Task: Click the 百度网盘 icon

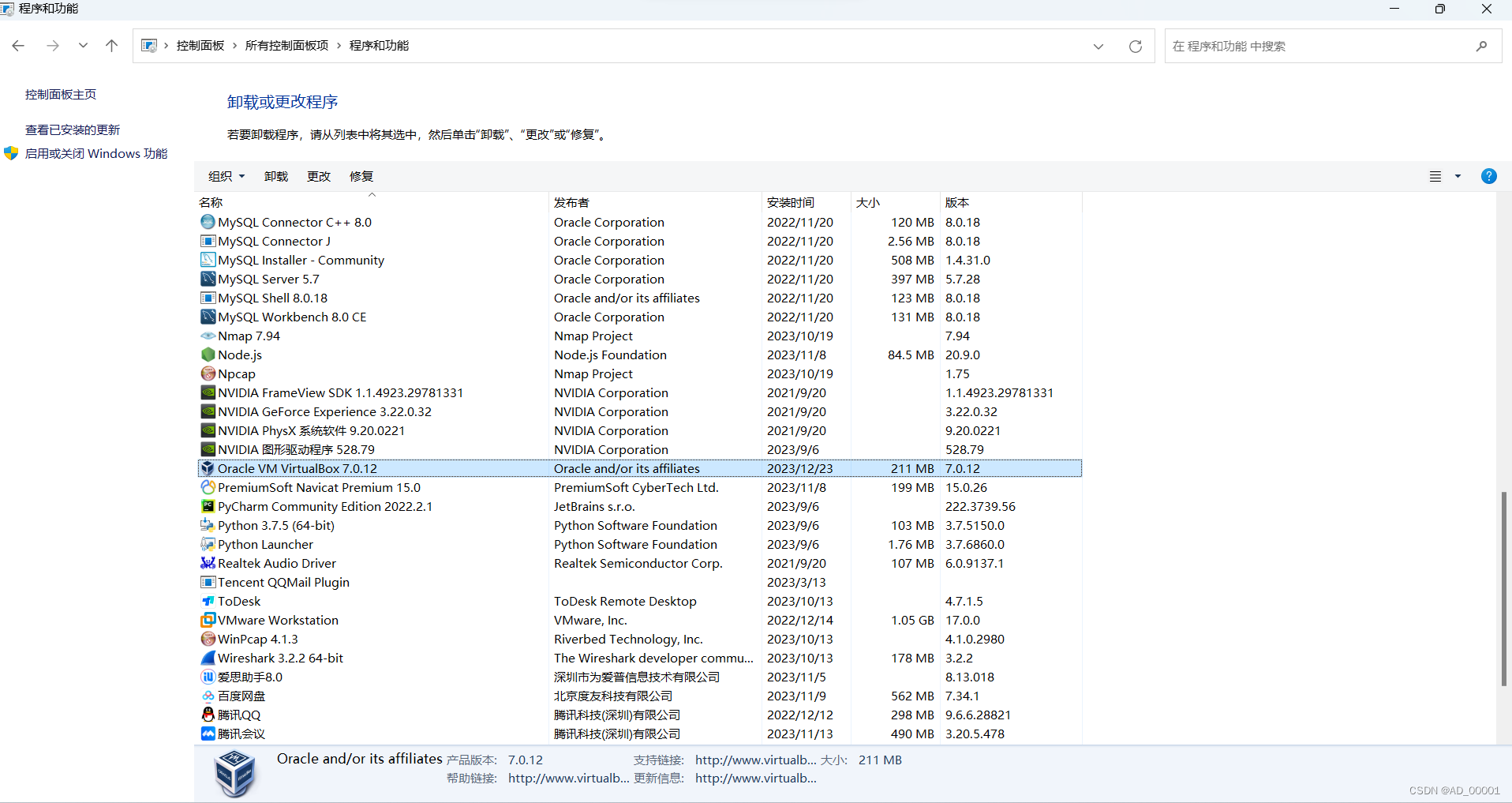Action: 208,696
